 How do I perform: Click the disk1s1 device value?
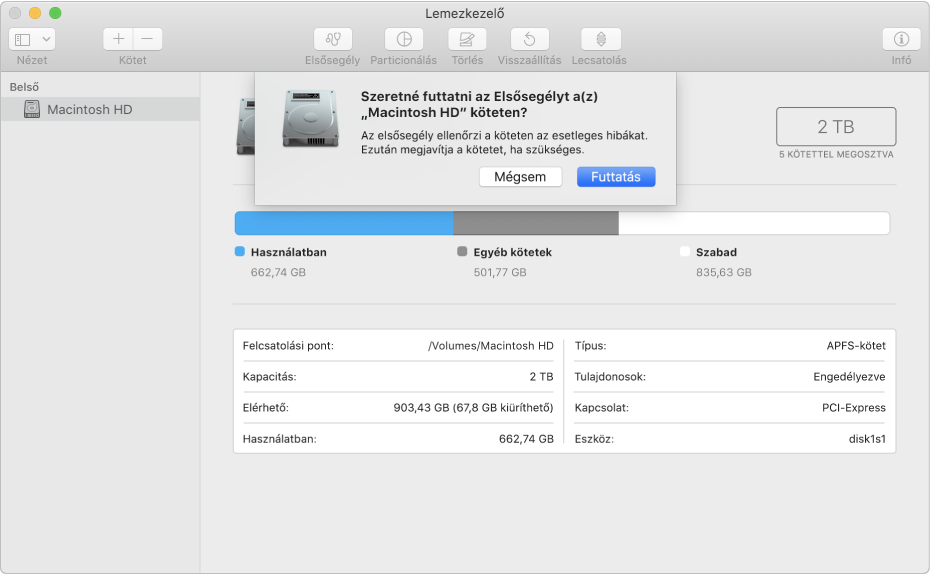pyautogui.click(x=867, y=439)
